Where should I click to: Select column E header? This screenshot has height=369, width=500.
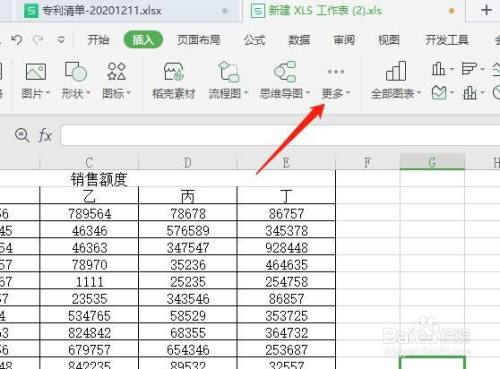(286, 162)
